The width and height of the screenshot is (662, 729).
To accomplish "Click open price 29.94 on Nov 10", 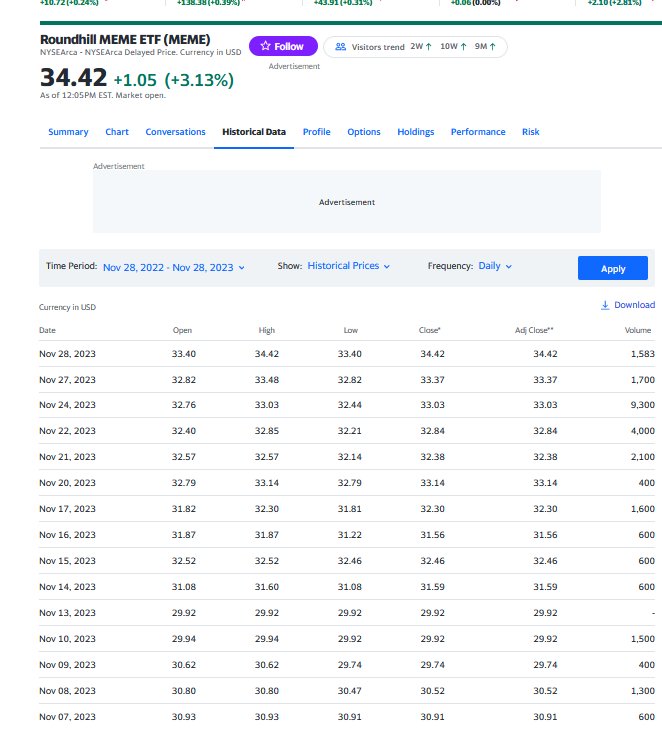I will tap(184, 639).
